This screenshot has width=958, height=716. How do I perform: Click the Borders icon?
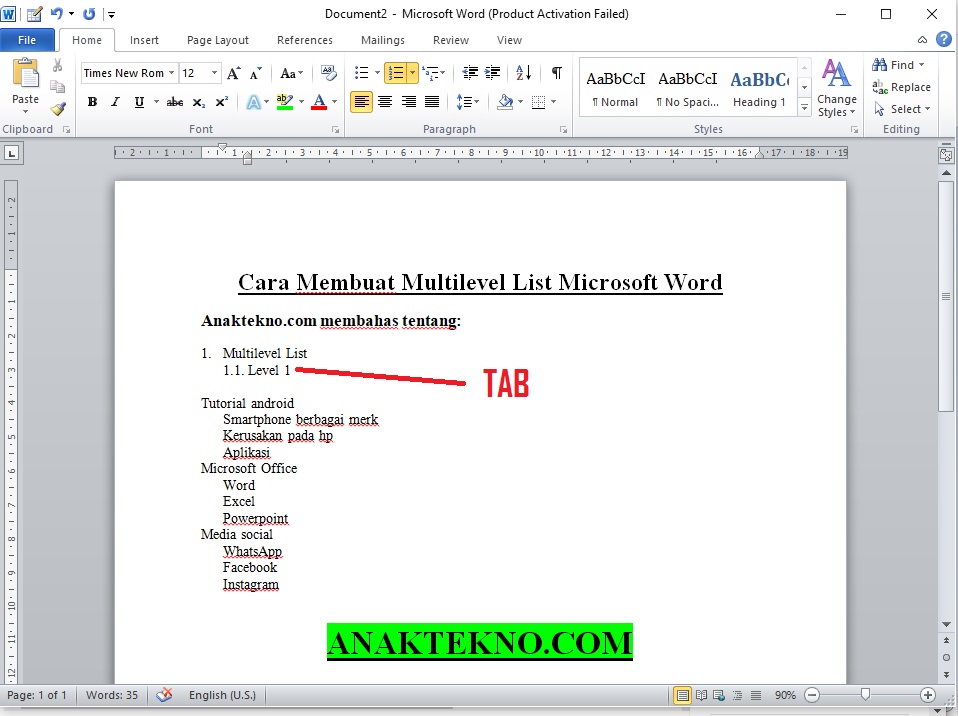tap(538, 102)
